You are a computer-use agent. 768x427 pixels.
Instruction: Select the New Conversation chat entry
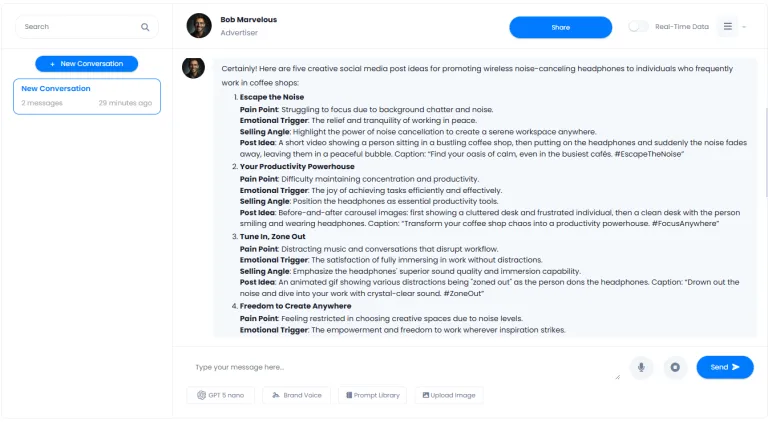87,96
